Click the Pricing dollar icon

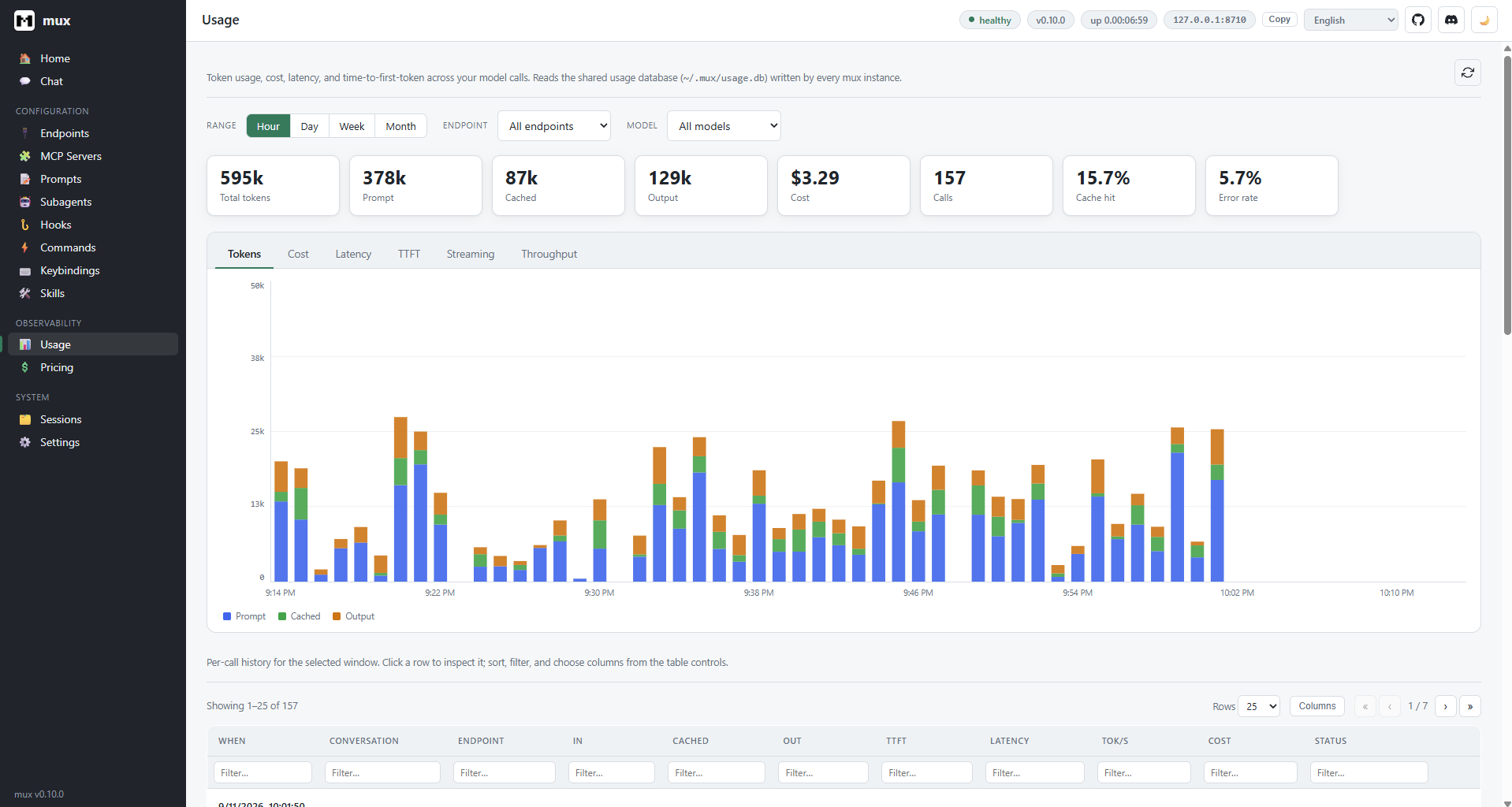coord(25,367)
